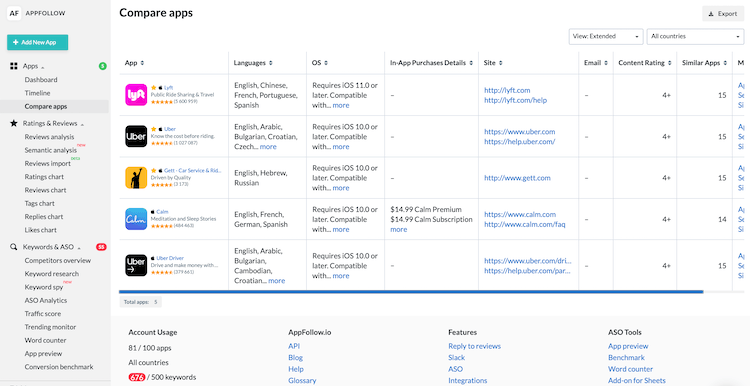Viewport: 750px width, 386px height.
Task: Open the Uber app icon
Action: pyautogui.click(x=136, y=136)
